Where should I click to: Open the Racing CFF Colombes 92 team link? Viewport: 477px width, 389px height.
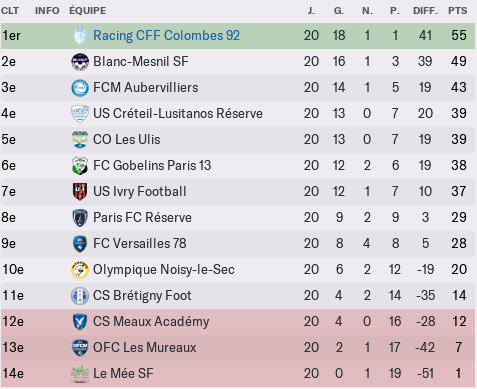coord(166,35)
